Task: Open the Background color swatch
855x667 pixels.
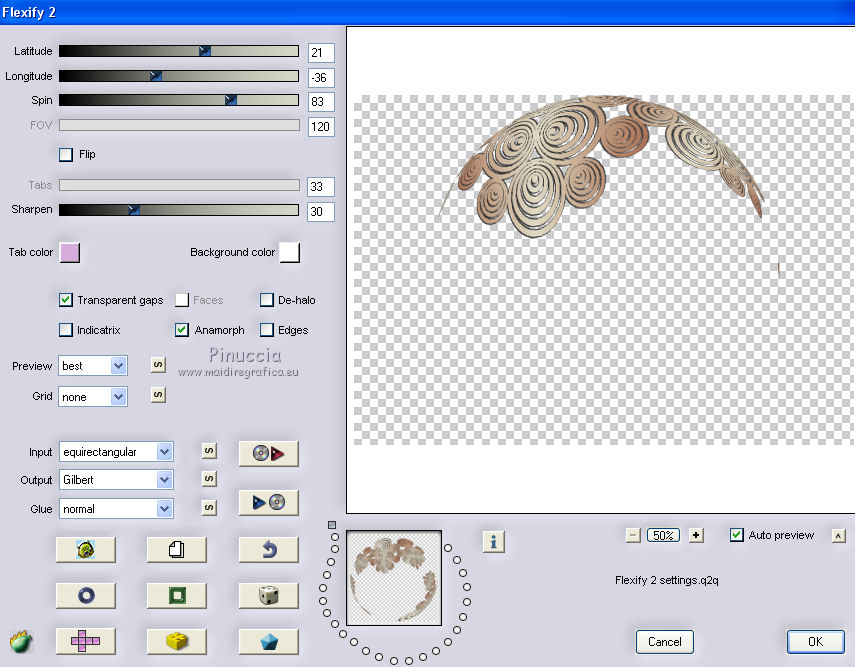Action: (x=290, y=253)
